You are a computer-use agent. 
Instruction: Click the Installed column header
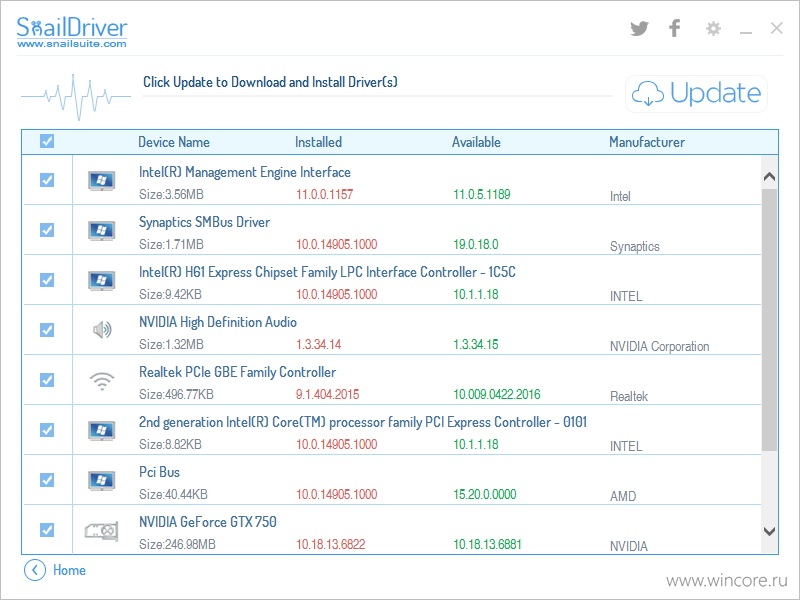[x=318, y=142]
